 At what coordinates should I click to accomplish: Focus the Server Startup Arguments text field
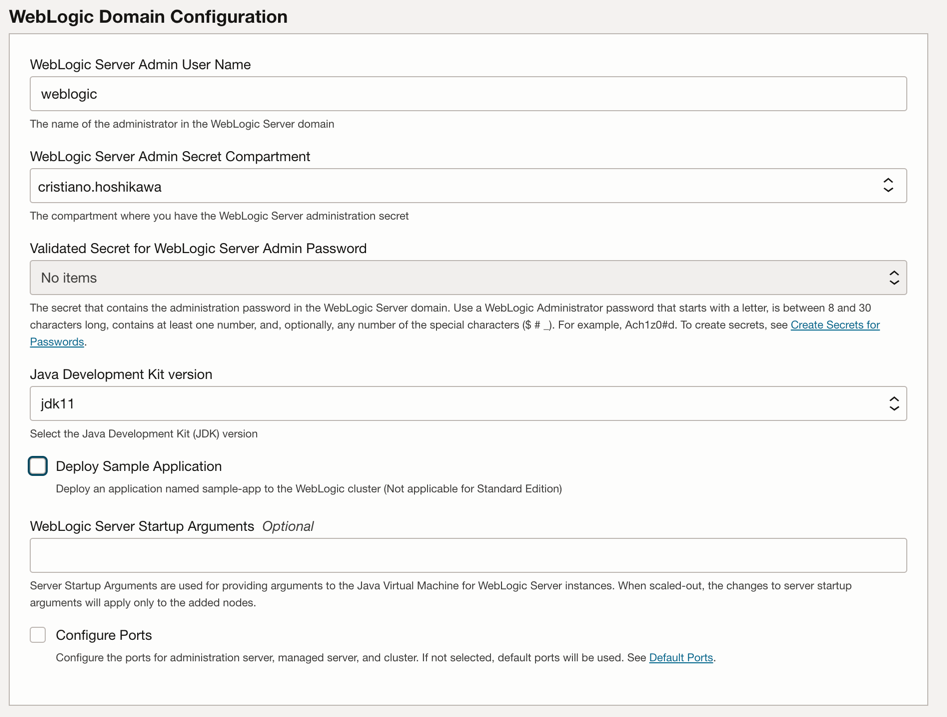(x=468, y=556)
